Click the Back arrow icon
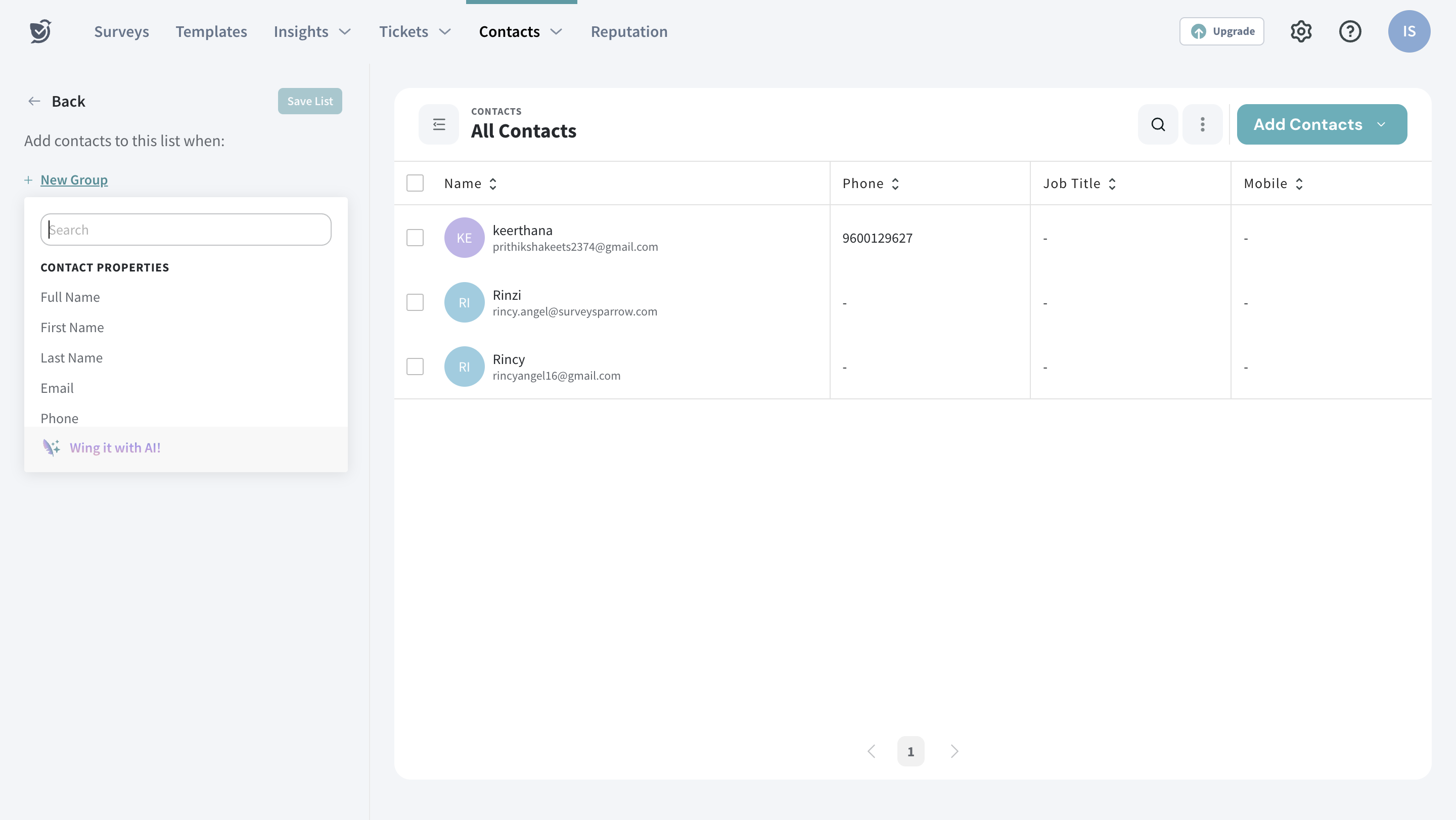Screen dimensions: 1456x820 click(34, 101)
